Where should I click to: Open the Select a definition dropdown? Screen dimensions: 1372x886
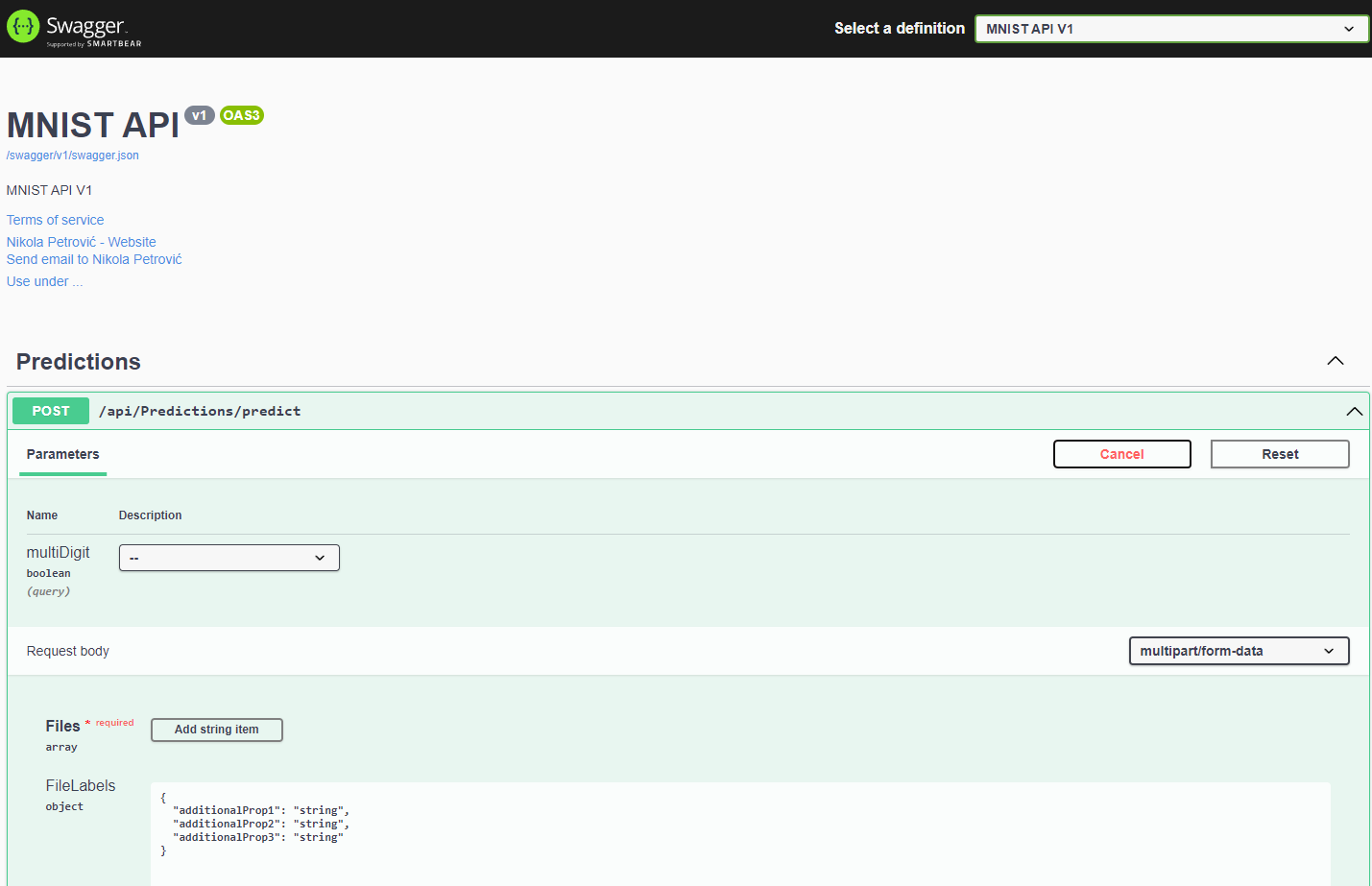[1171, 29]
